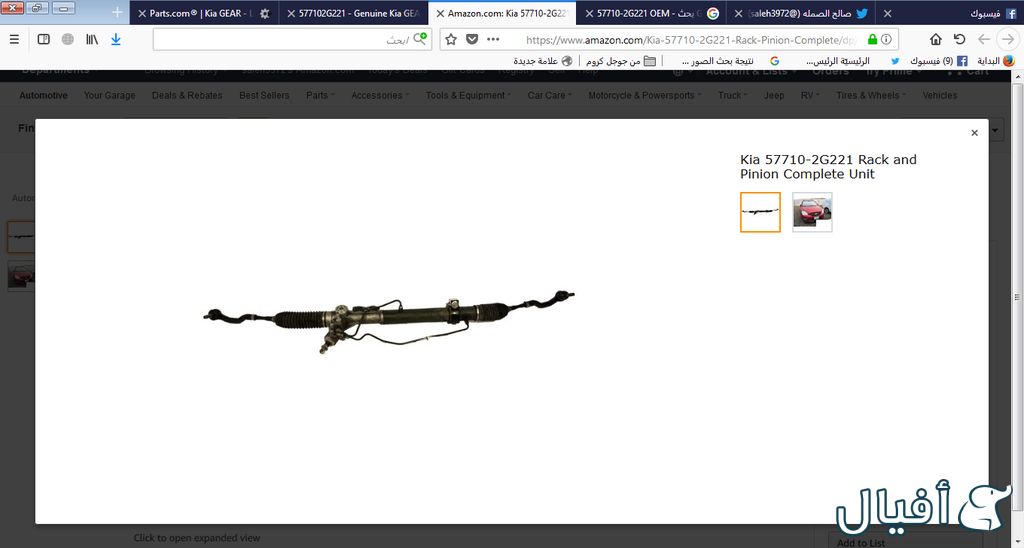Screen dimensions: 1024x548
Task: Open the page actions three-dot menu
Action: pos(494,39)
